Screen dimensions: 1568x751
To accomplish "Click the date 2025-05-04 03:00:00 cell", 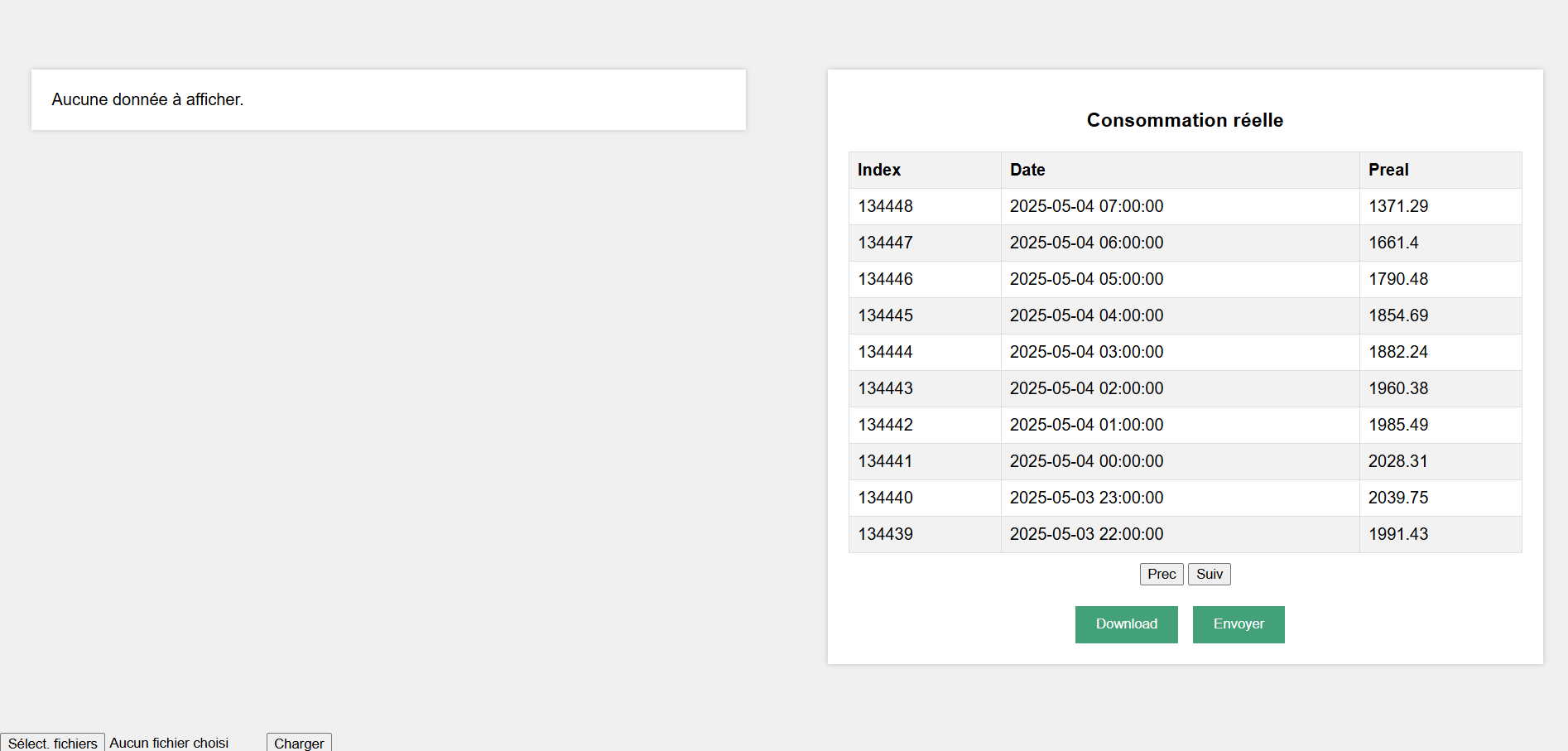I will point(1086,352).
